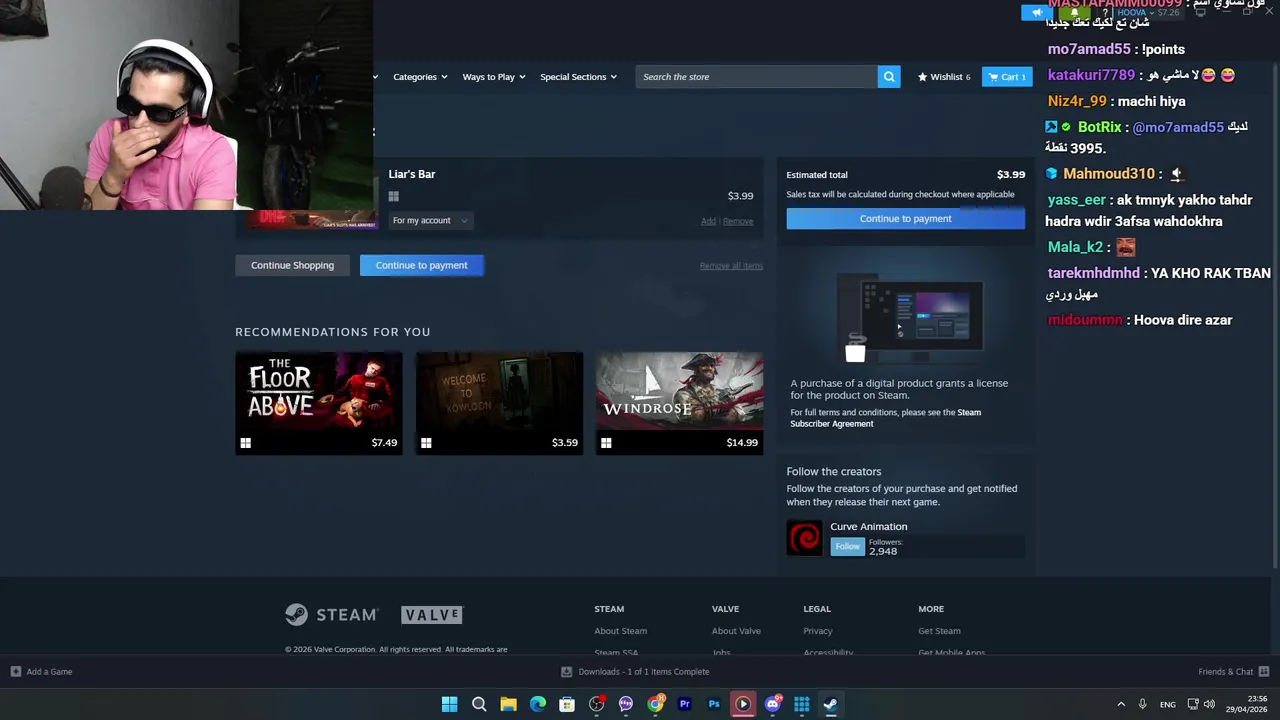Image resolution: width=1280 pixels, height=720 pixels.
Task: Switch to OBS Studio in the taskbar
Action: click(x=596, y=704)
